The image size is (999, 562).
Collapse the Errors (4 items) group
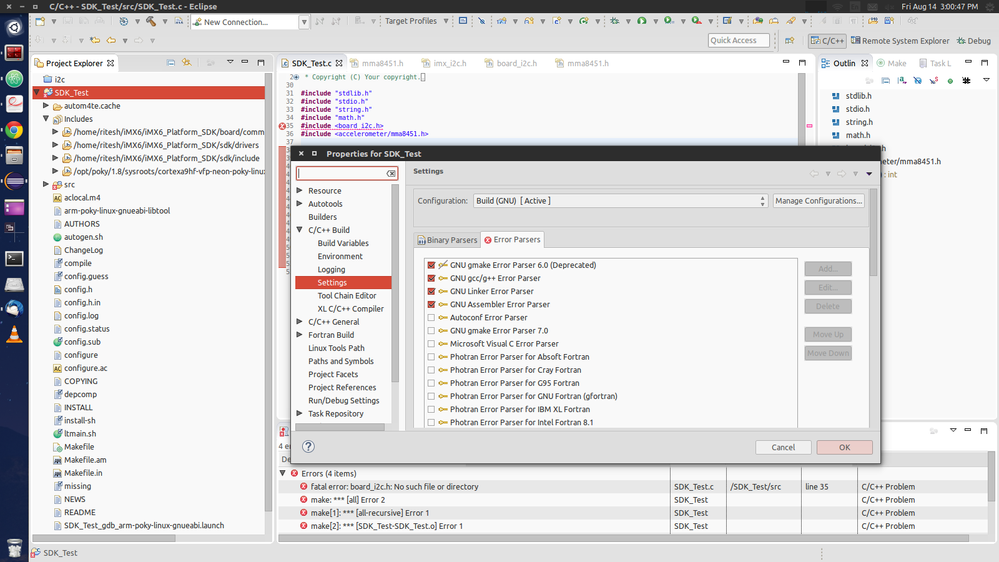point(283,473)
